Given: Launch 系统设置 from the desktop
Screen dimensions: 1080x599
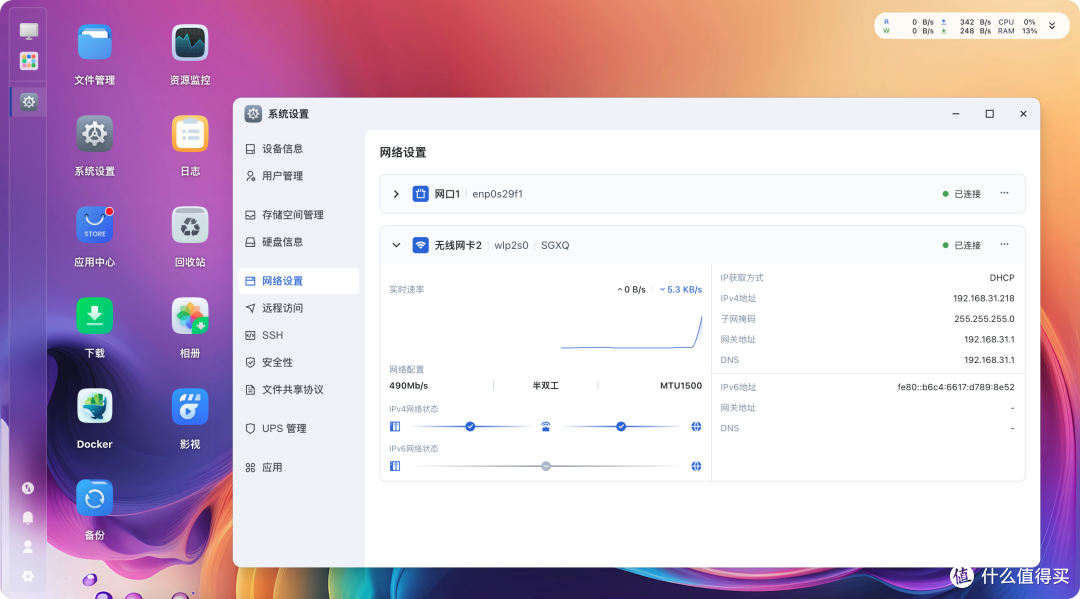Looking at the screenshot, I should [94, 134].
